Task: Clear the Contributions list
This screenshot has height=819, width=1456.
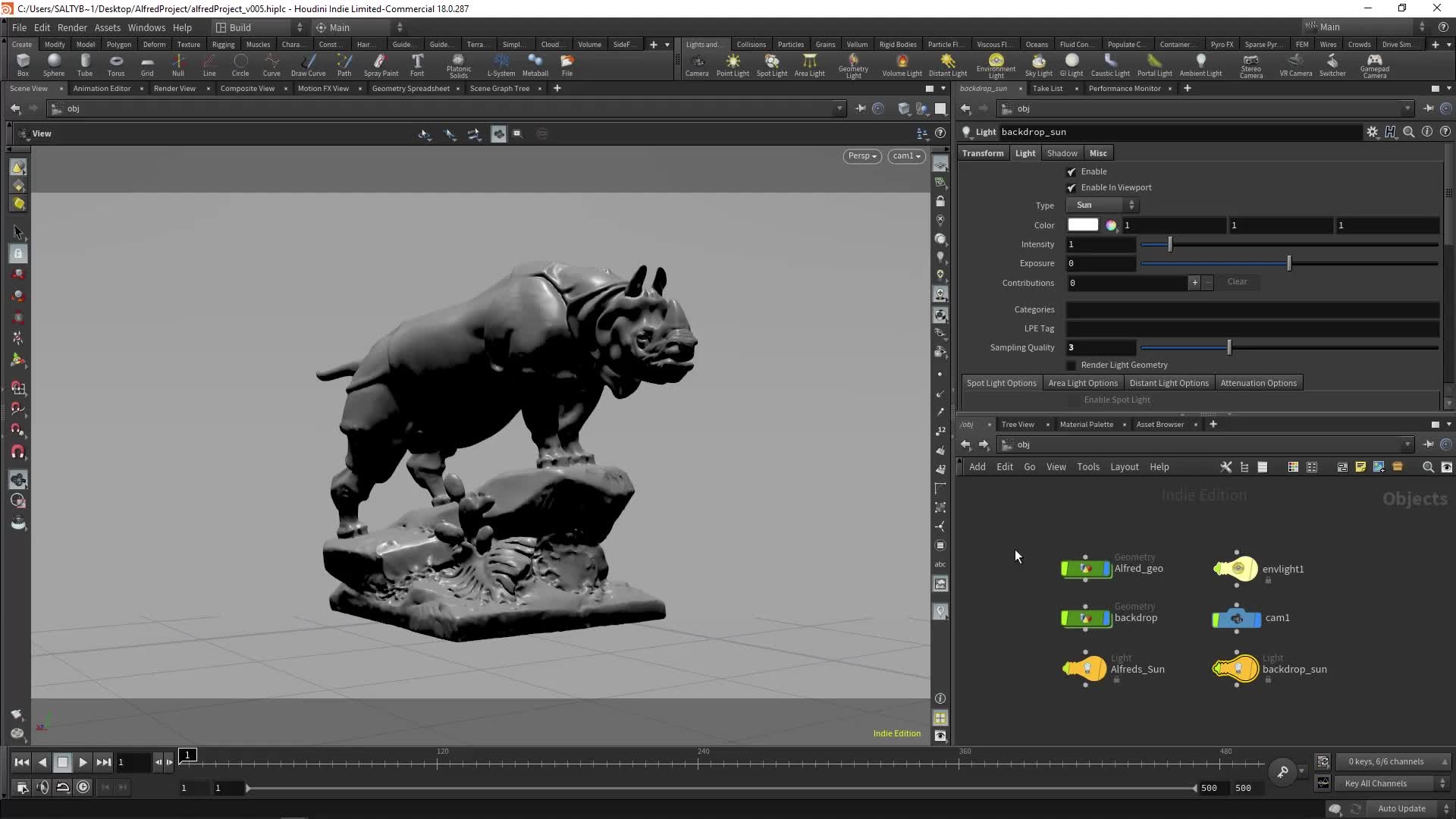Action: 1237,282
